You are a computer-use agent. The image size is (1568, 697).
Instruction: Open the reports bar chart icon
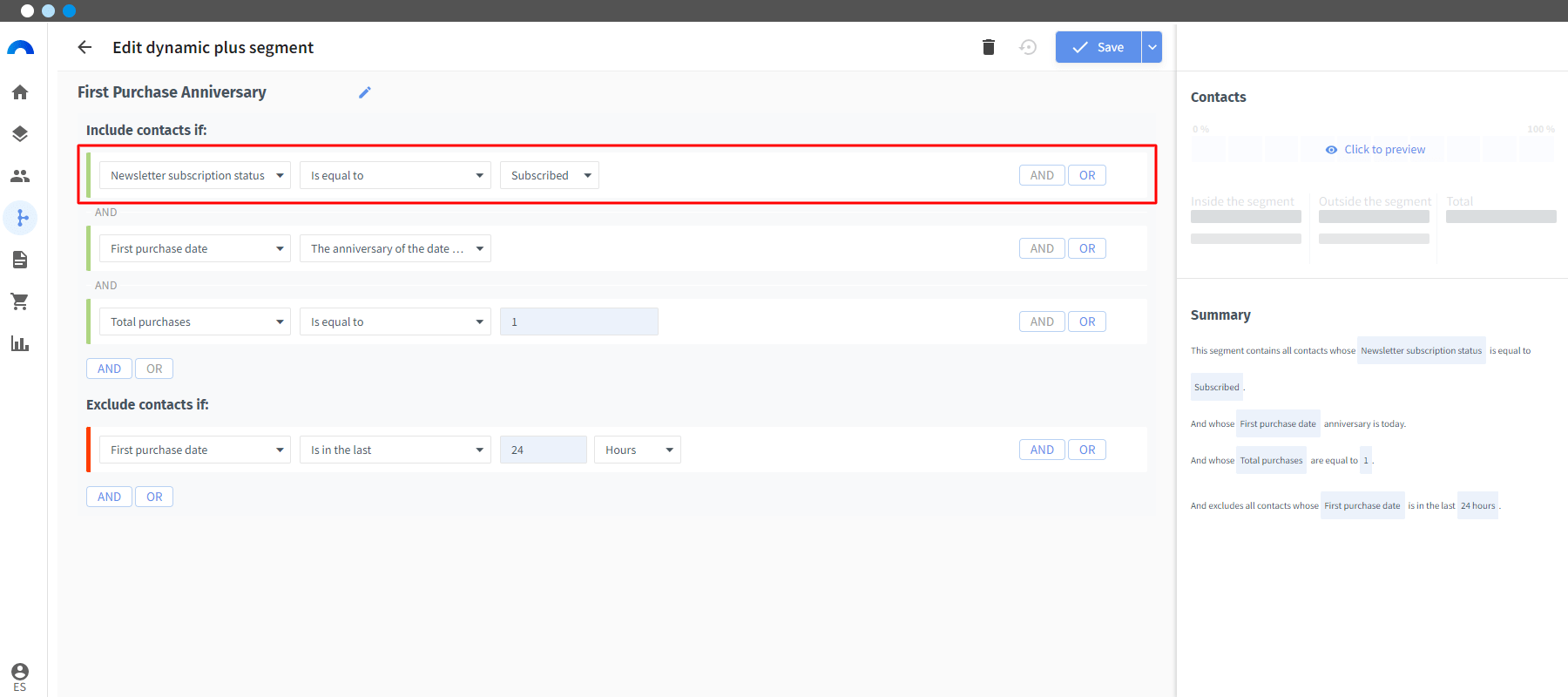pyautogui.click(x=20, y=343)
